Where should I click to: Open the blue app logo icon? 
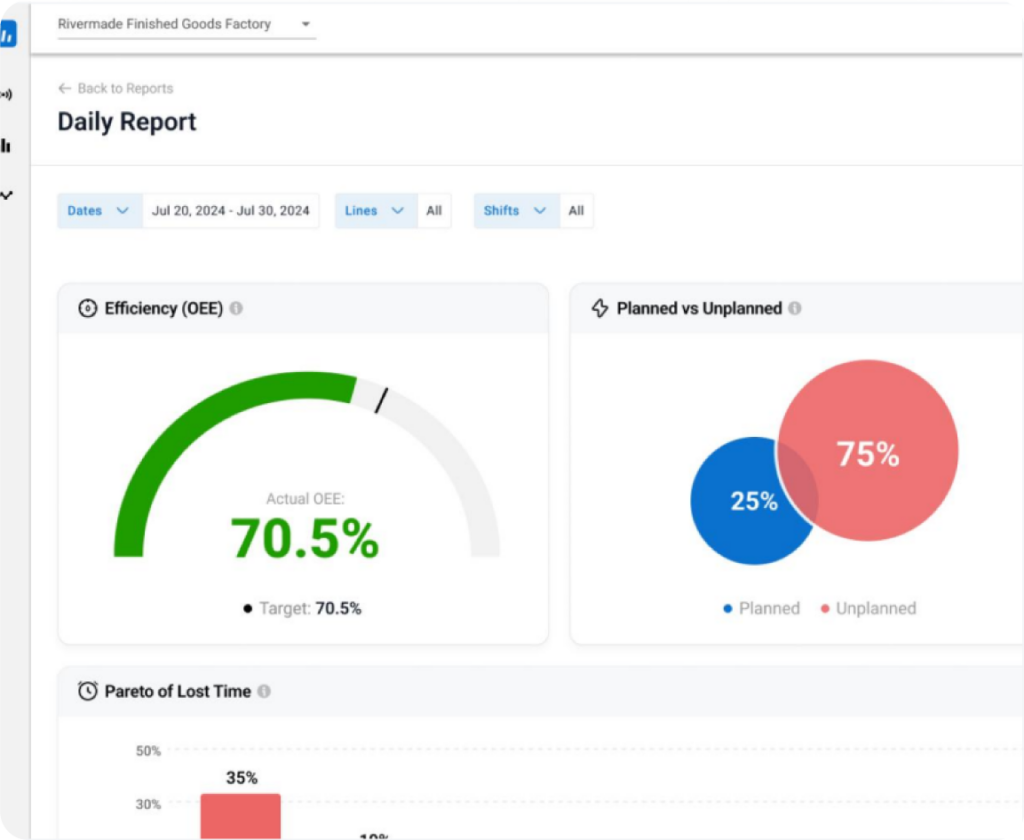[8, 34]
